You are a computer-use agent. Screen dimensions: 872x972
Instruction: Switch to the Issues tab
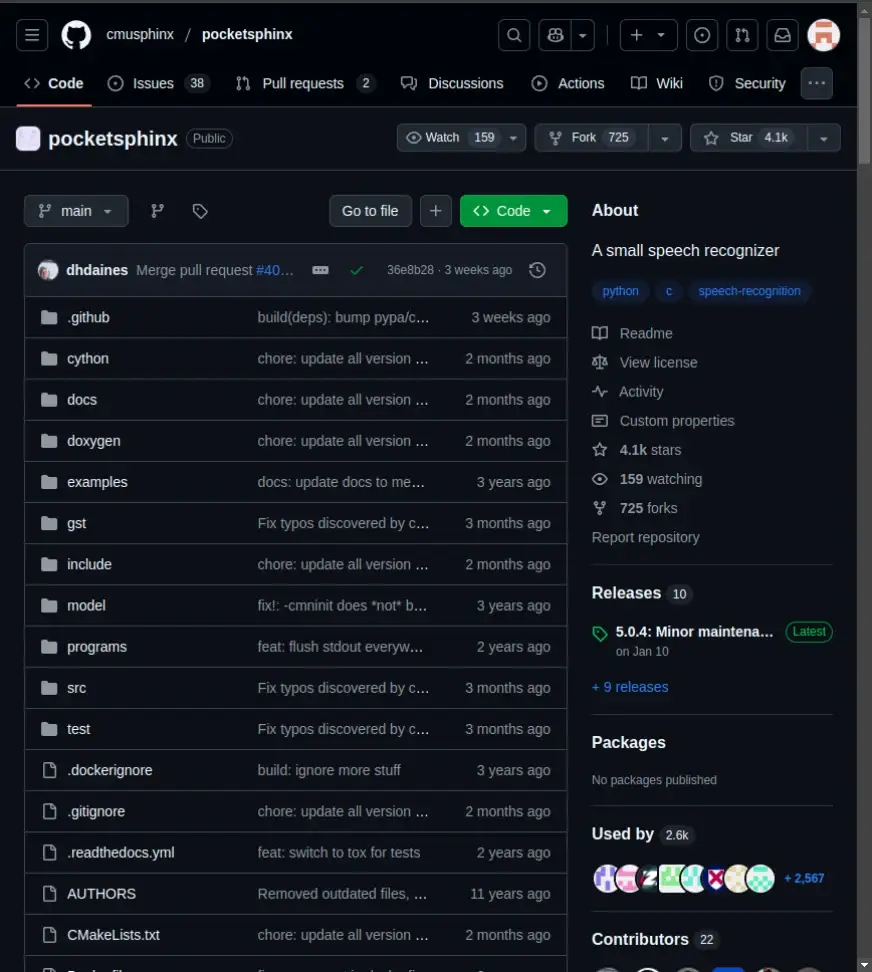(159, 83)
